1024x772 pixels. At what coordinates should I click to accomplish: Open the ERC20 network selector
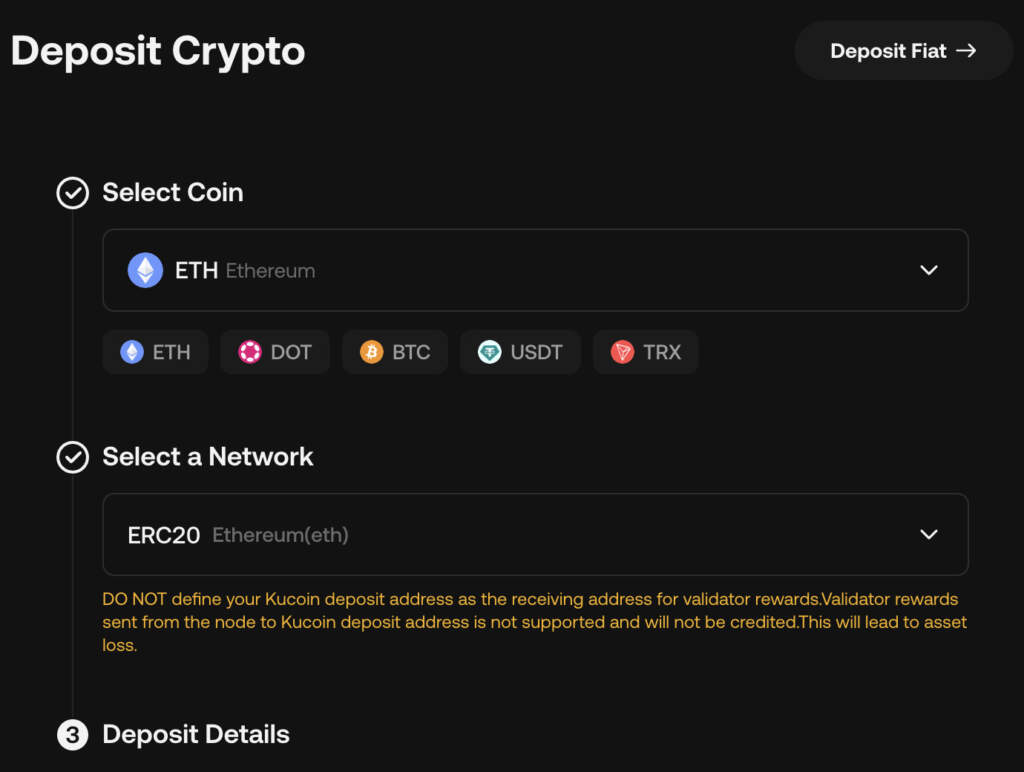tap(535, 534)
